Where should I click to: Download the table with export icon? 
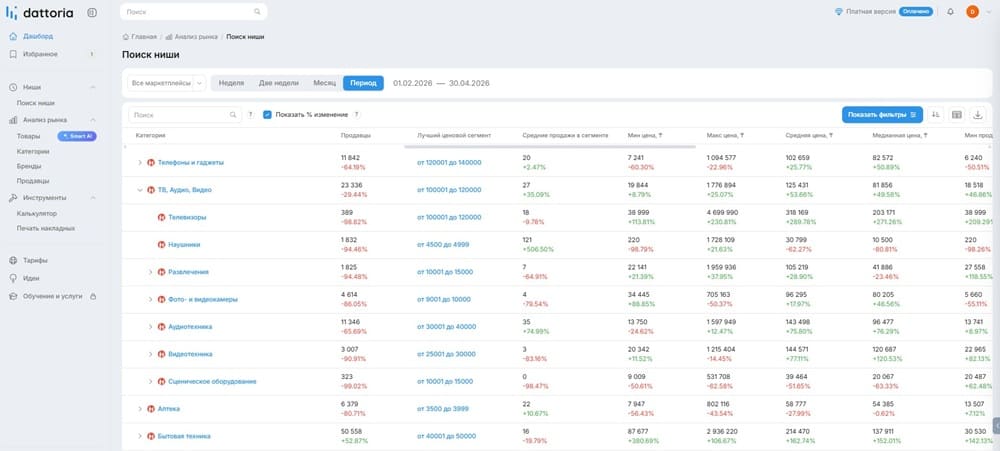pos(978,115)
